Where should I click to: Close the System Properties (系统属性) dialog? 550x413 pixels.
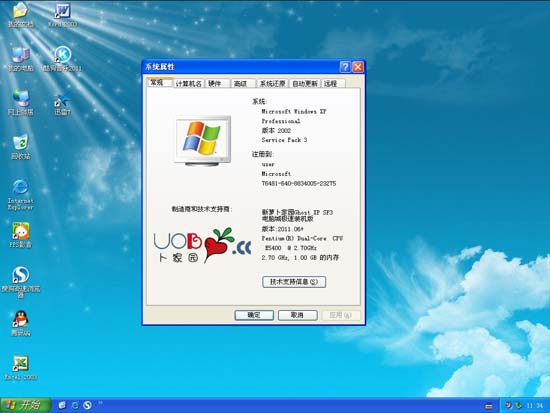tap(357, 67)
